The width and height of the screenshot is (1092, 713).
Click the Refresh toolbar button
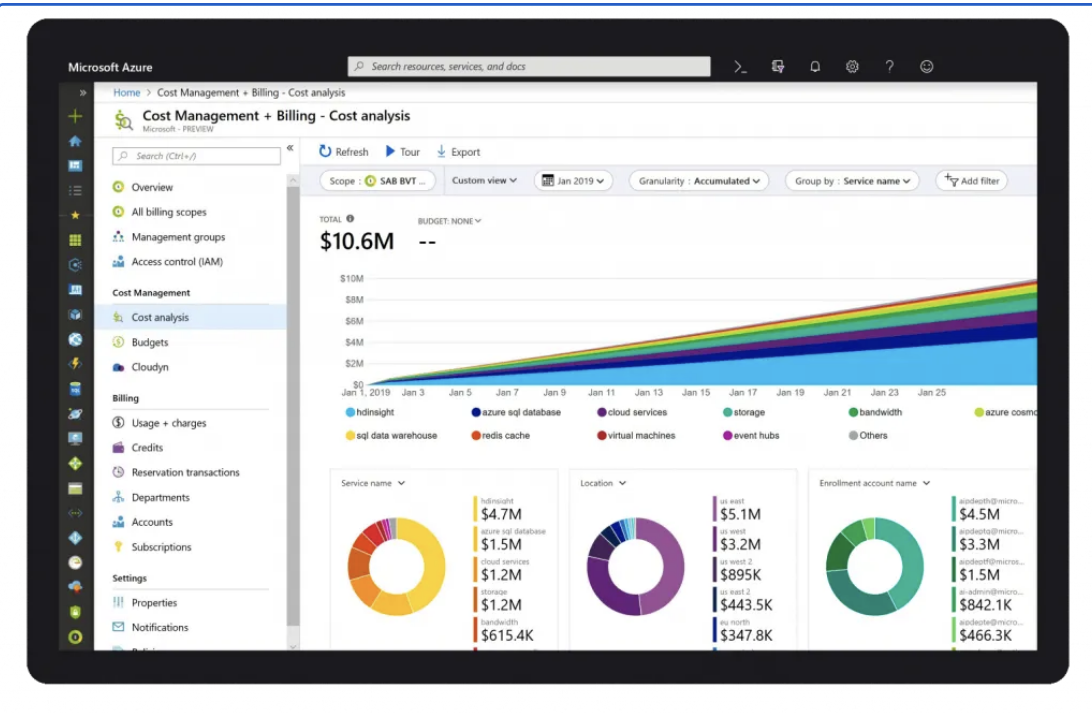(x=344, y=152)
